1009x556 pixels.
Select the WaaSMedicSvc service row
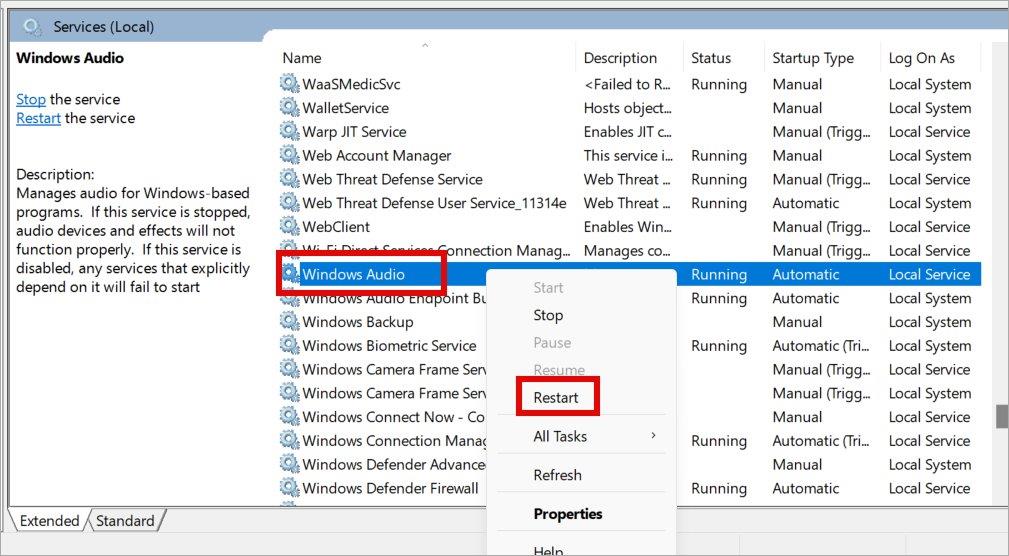(x=630, y=84)
